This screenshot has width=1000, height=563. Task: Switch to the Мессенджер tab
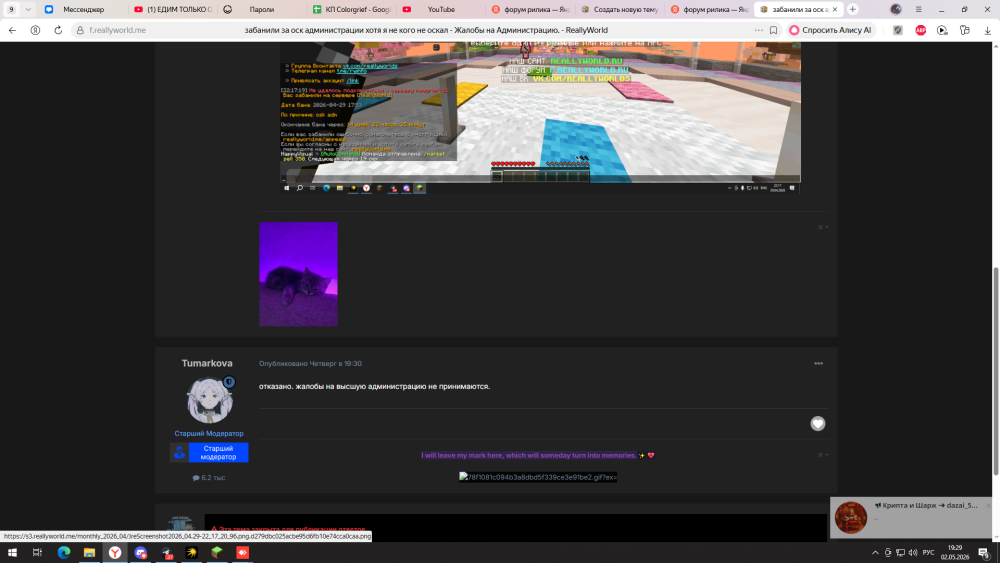[82, 10]
